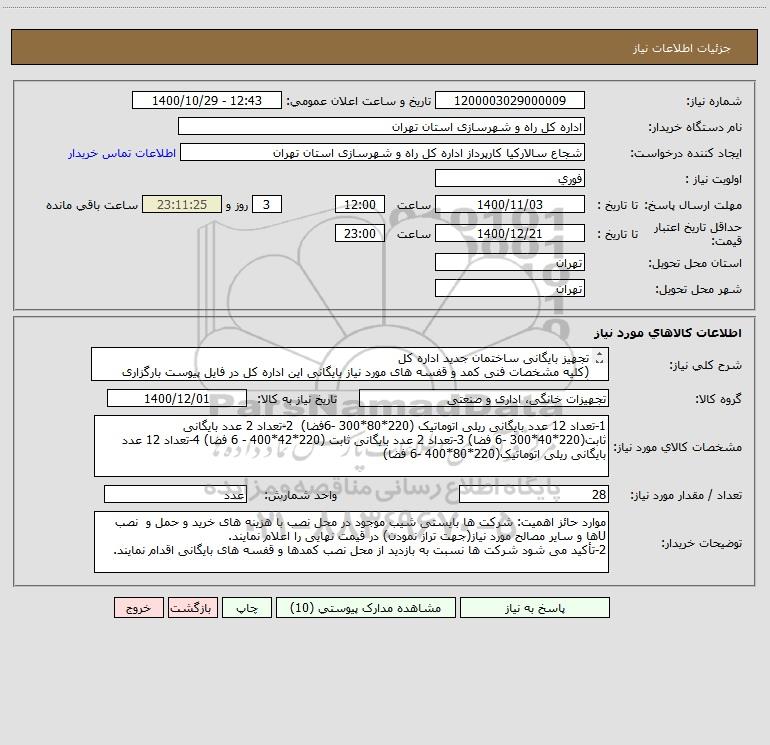Screen dimensions: 770x745
Task: Click the response deadline time 12:00
Action: click(359, 204)
